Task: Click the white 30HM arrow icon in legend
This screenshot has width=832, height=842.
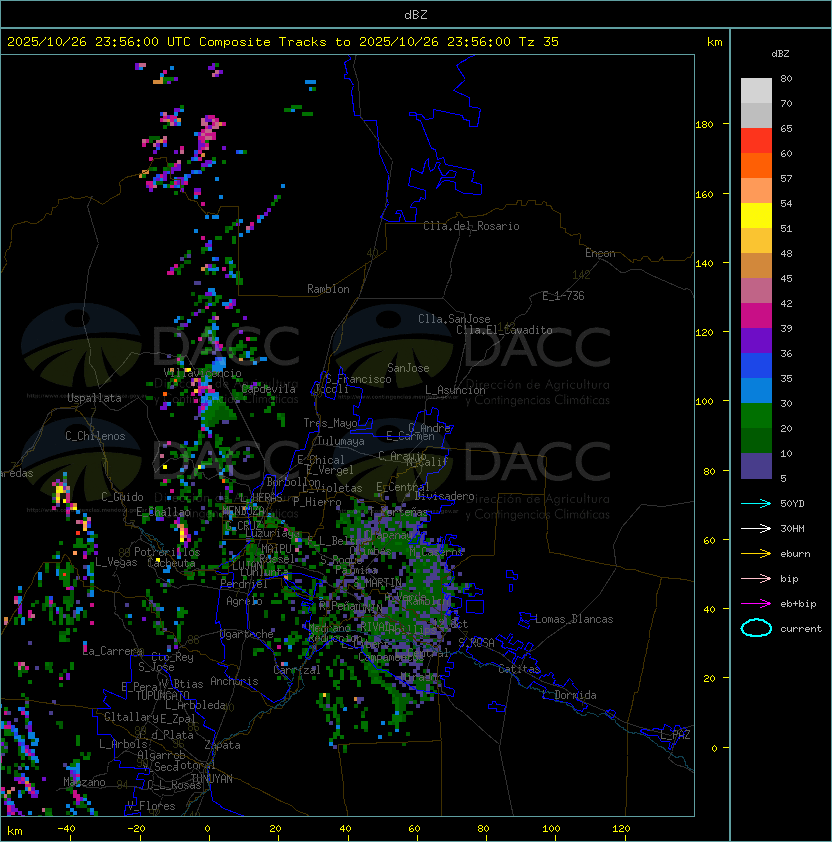Action: (756, 529)
